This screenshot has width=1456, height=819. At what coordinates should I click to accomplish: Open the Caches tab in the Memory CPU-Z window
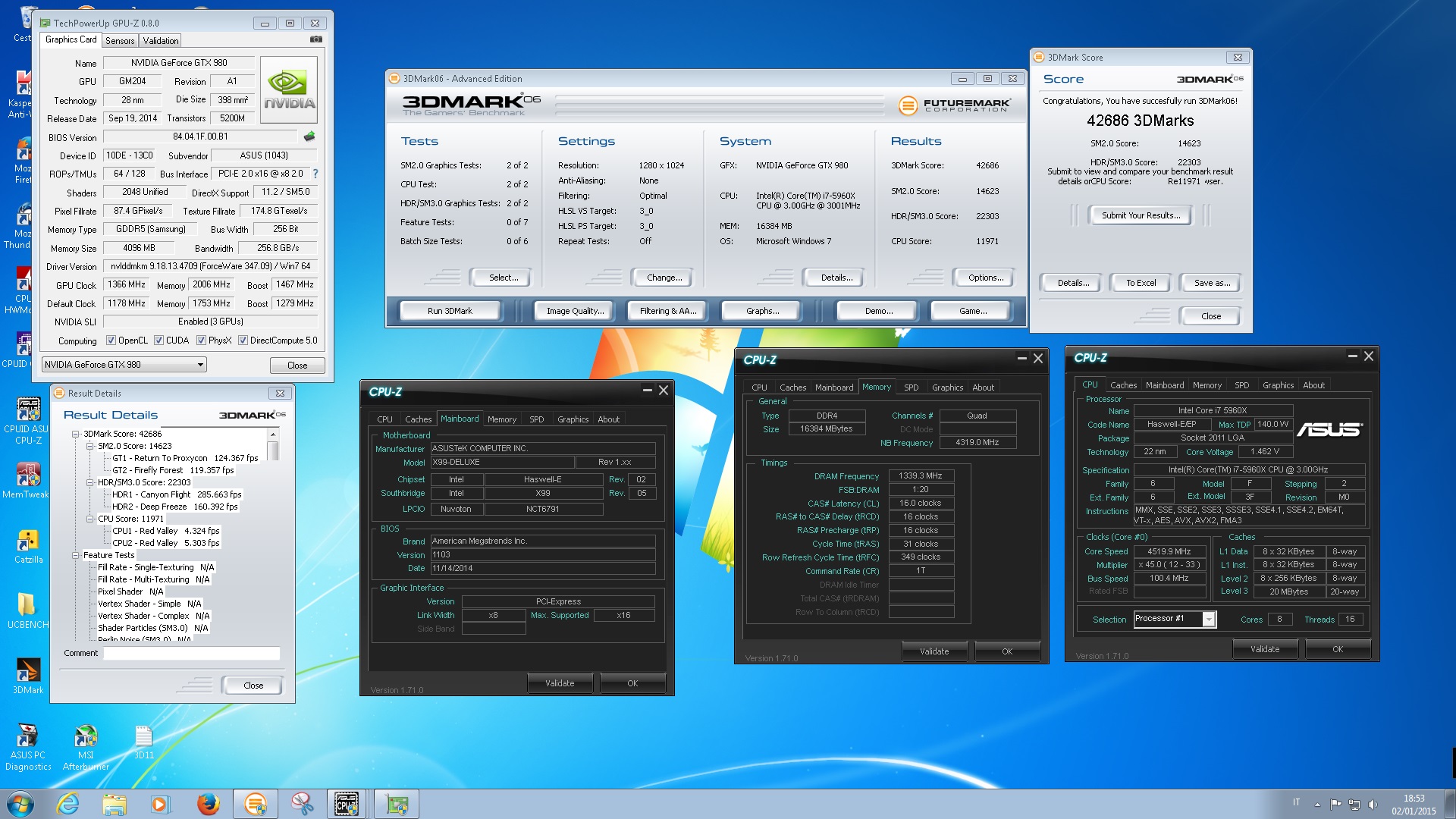click(x=793, y=388)
